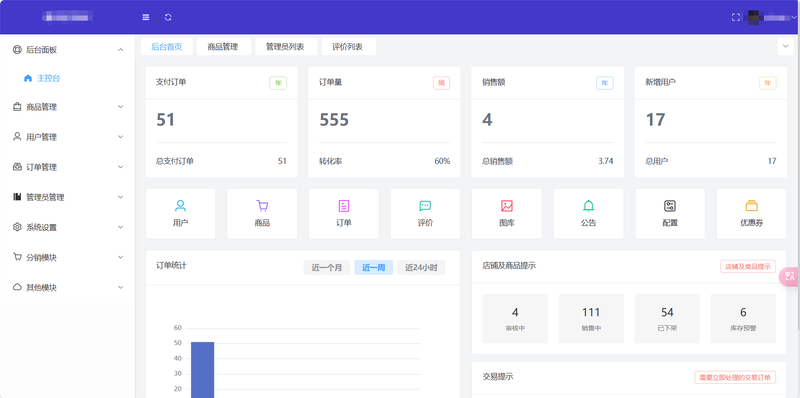The height and width of the screenshot is (398, 800).
Task: Open the 商品 shopping cart shortcut
Action: 262,213
